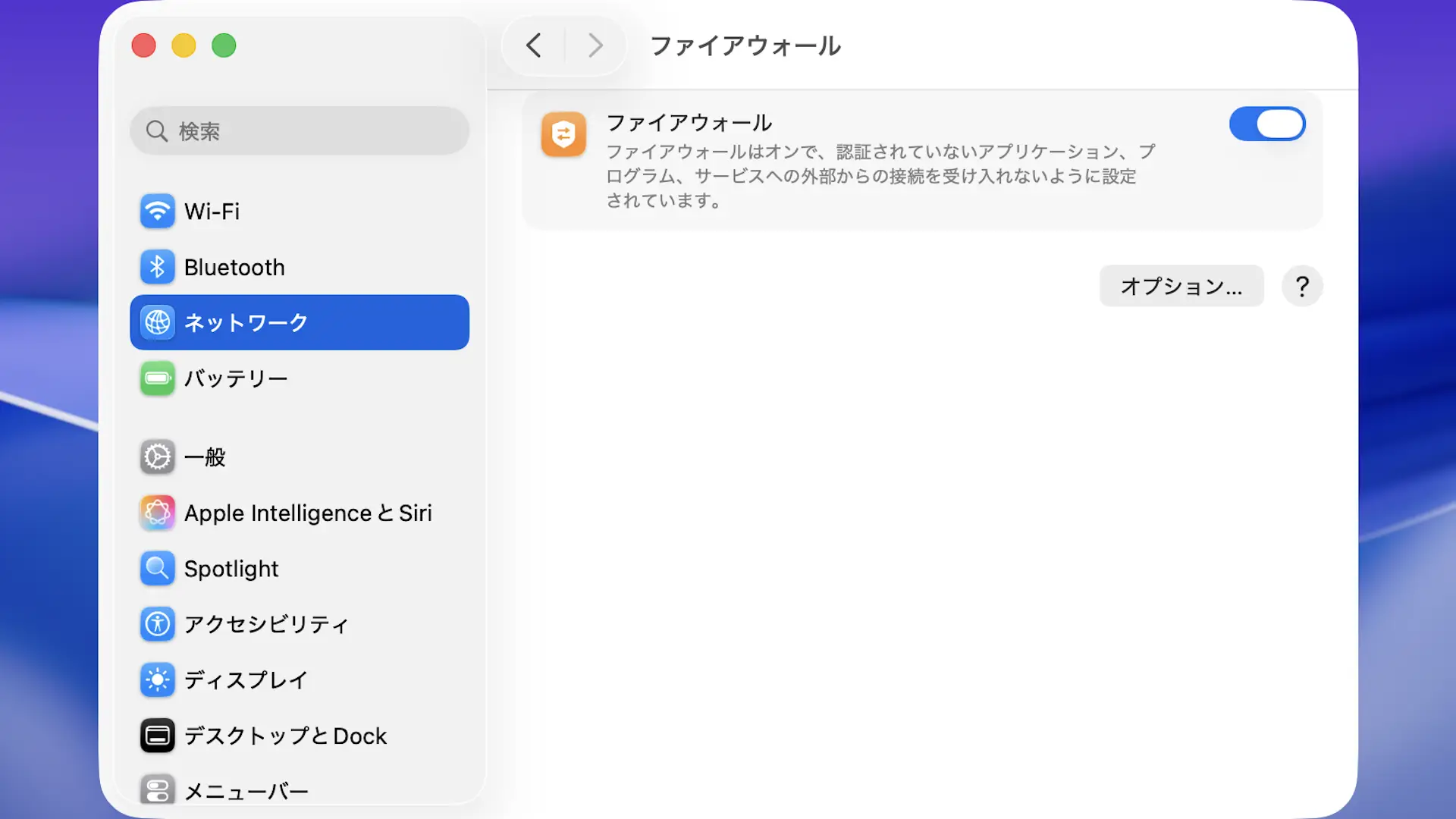
Task: Click the Bluetooth icon in the sidebar
Action: point(158,267)
